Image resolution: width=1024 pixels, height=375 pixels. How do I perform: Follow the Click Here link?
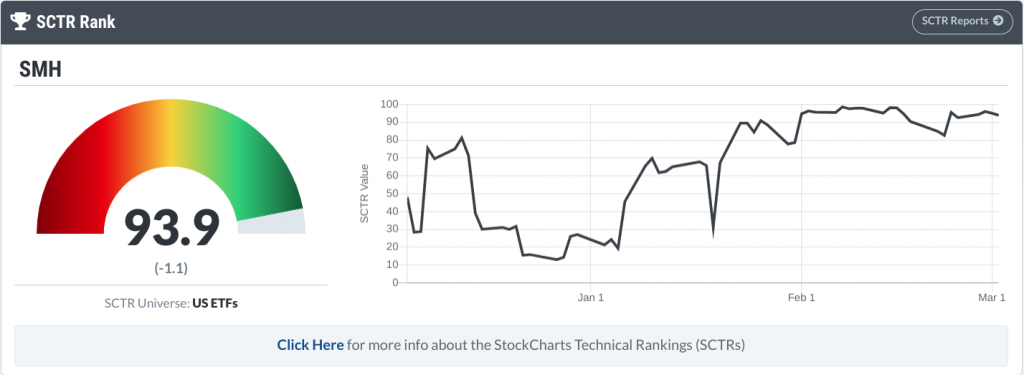click(310, 345)
